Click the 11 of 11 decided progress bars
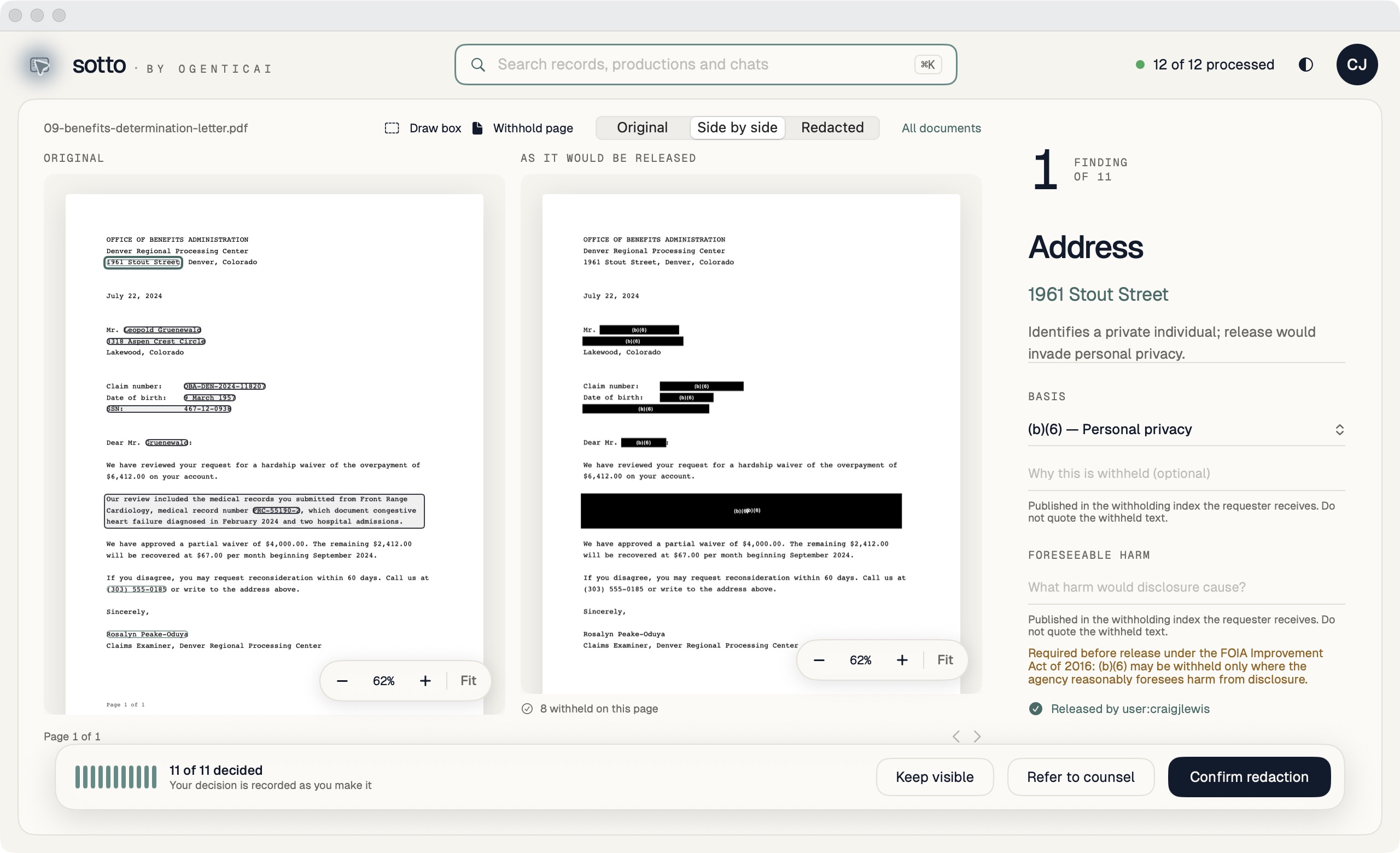The image size is (1400, 853). click(x=115, y=777)
